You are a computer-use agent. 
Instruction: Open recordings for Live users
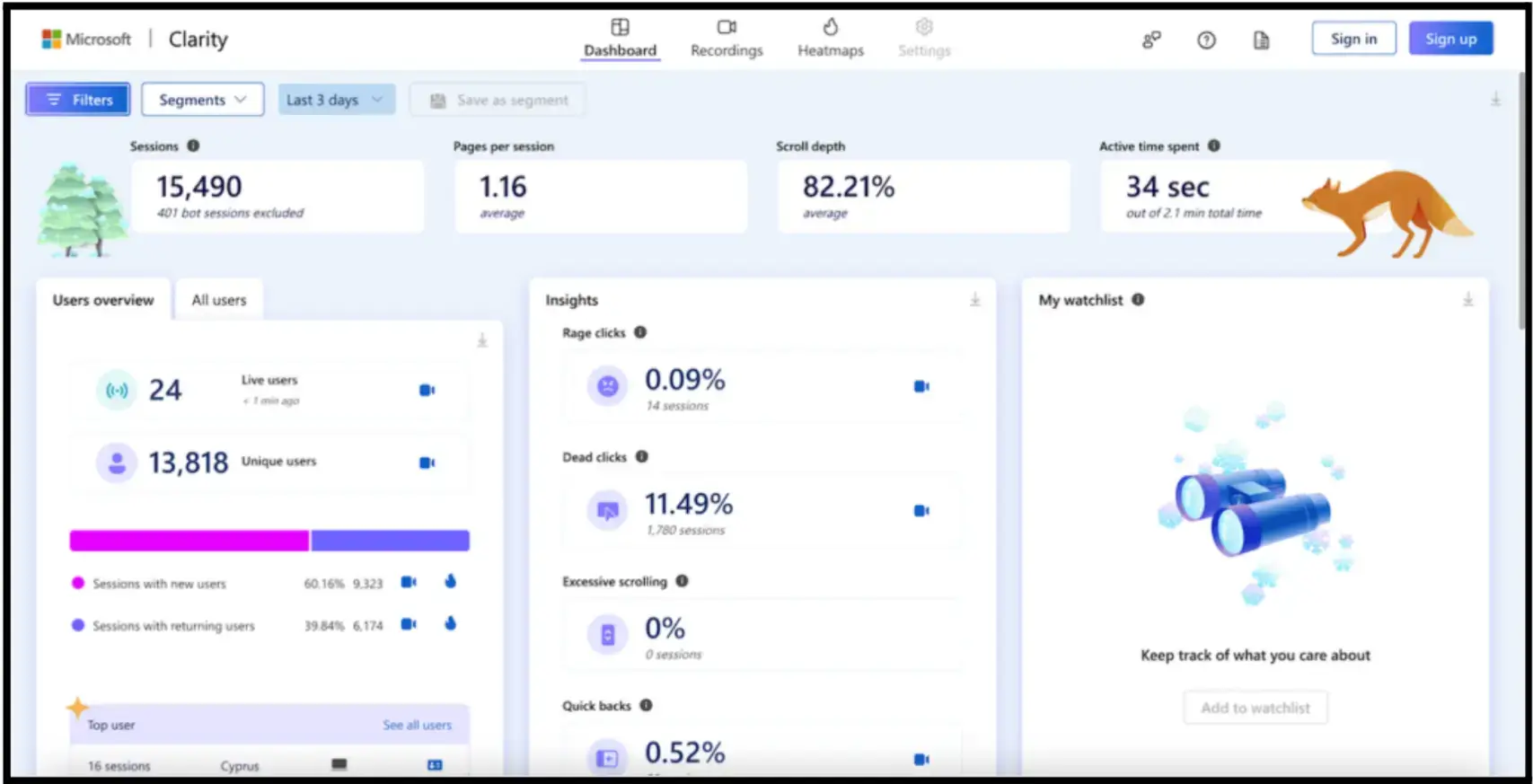[x=427, y=390]
